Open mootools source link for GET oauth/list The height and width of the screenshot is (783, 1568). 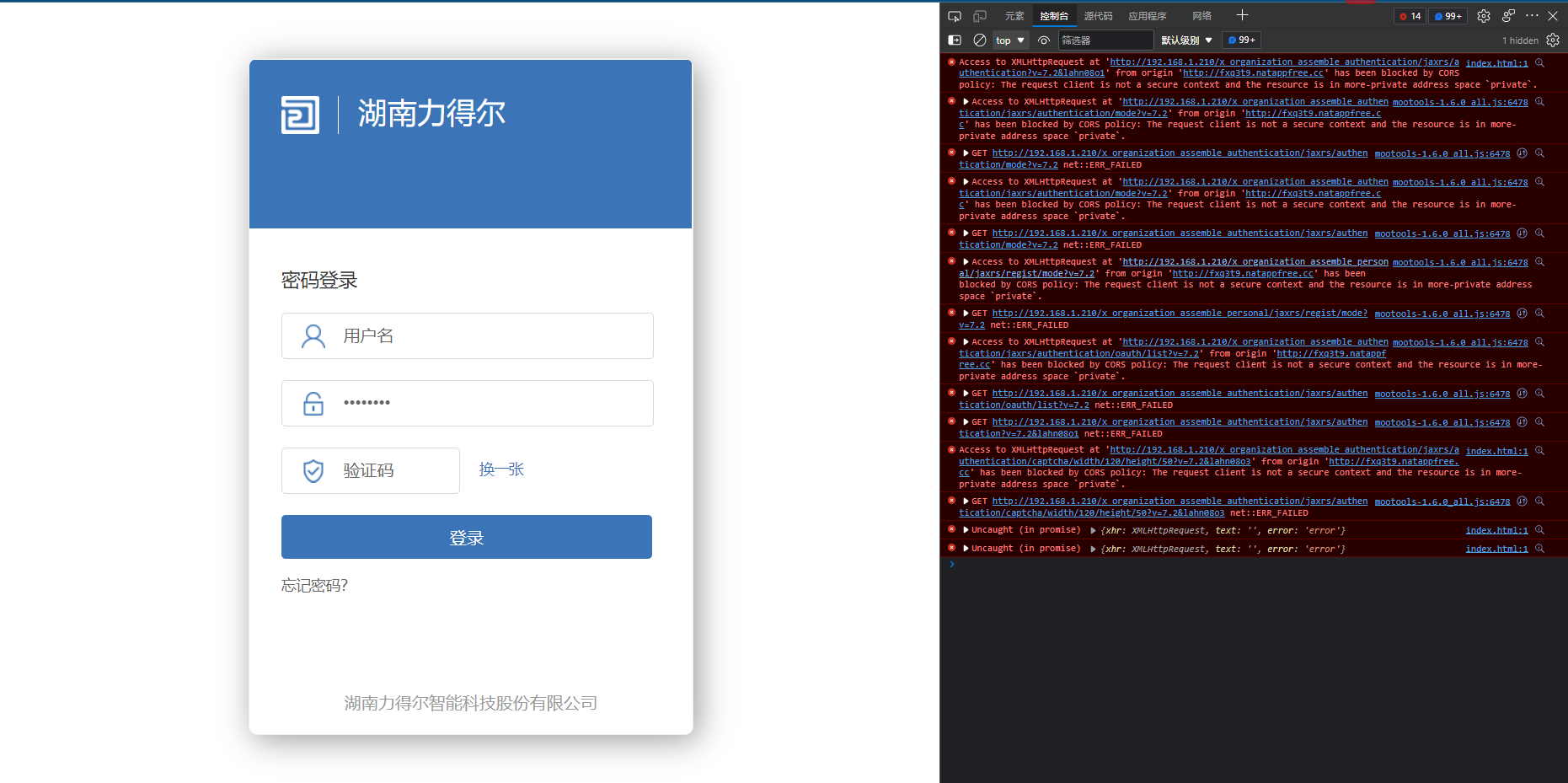click(1442, 394)
